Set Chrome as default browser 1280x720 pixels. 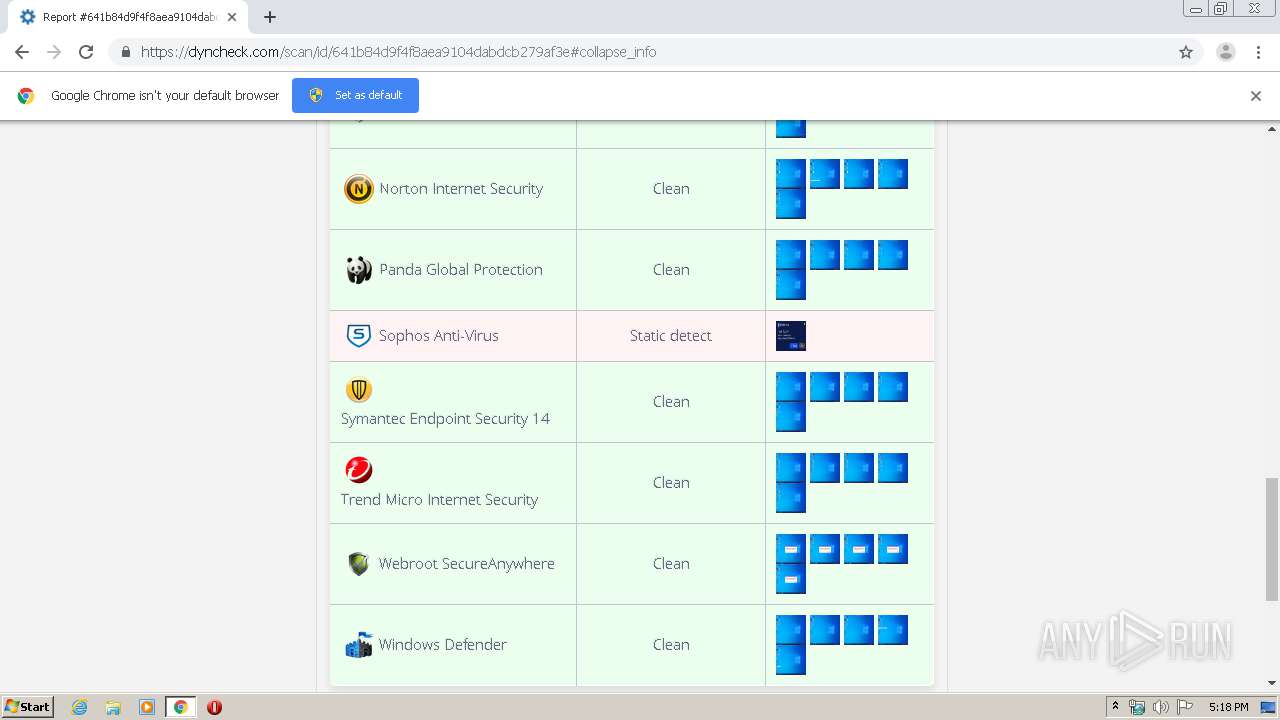[x=355, y=95]
